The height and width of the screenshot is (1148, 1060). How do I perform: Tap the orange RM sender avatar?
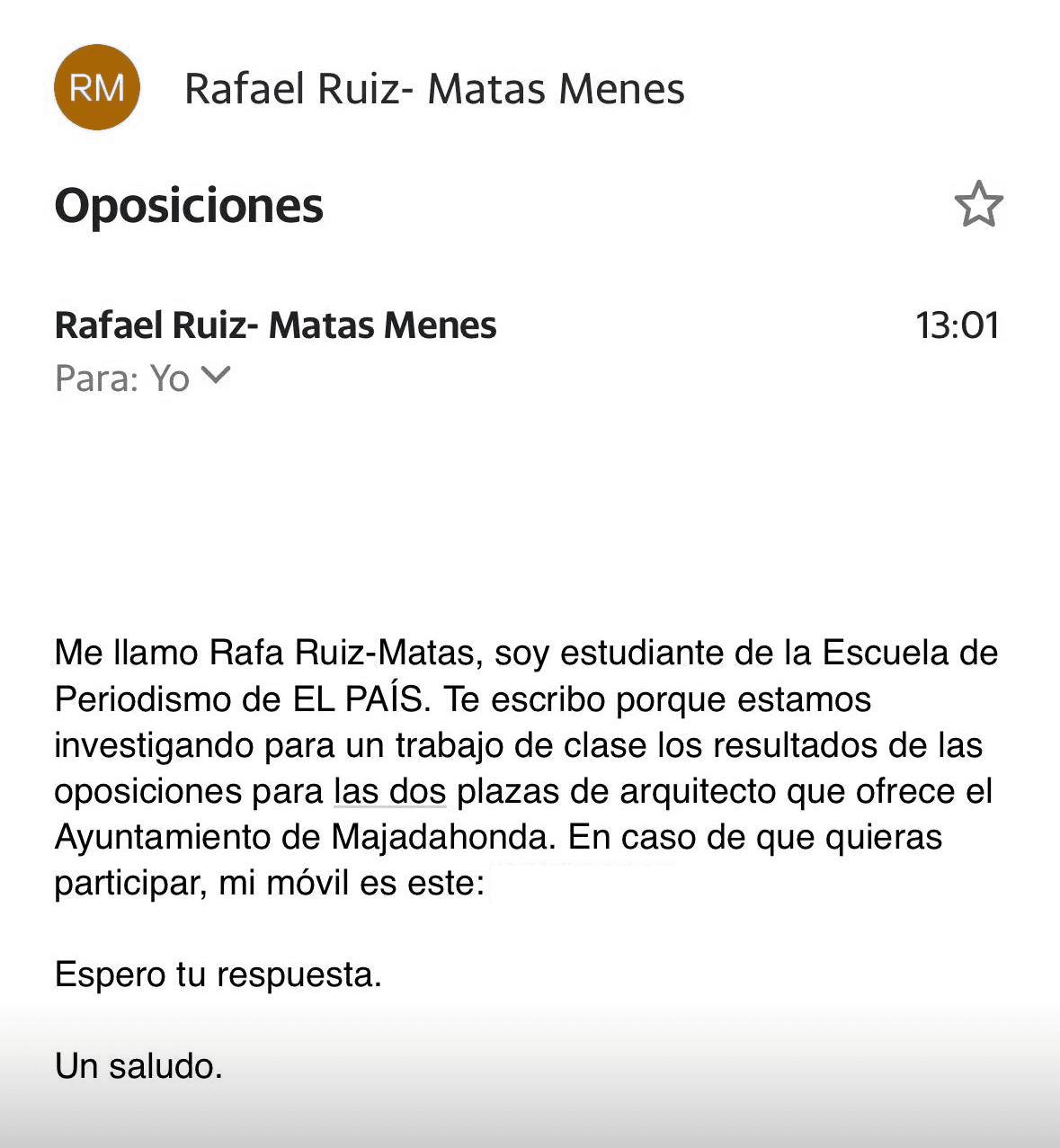click(x=97, y=87)
